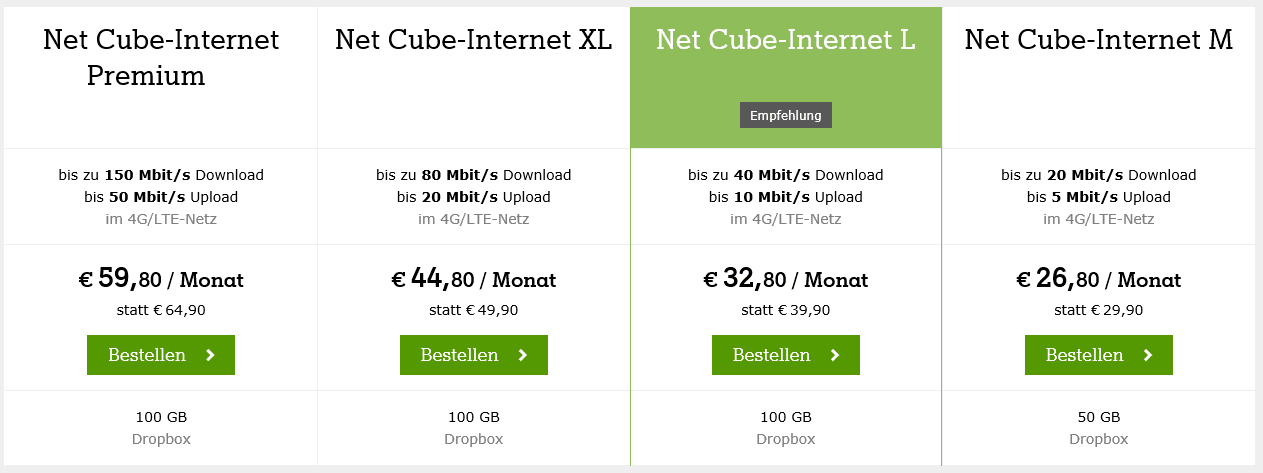This screenshot has height=473, width=1263.
Task: Select the Net Cube-Internet Premium heading
Action: 161,57
